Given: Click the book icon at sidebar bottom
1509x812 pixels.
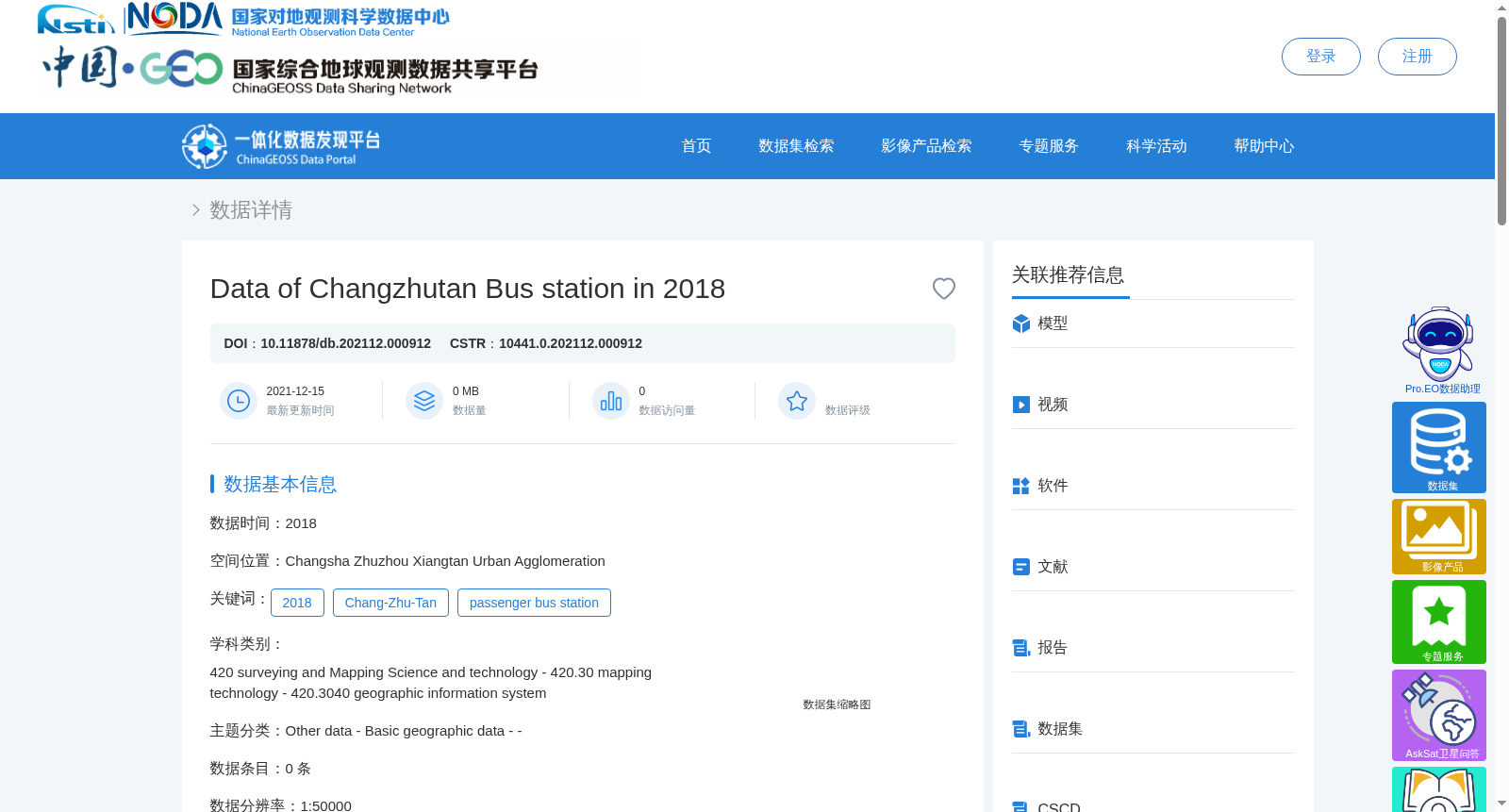Looking at the screenshot, I should click(x=1439, y=790).
